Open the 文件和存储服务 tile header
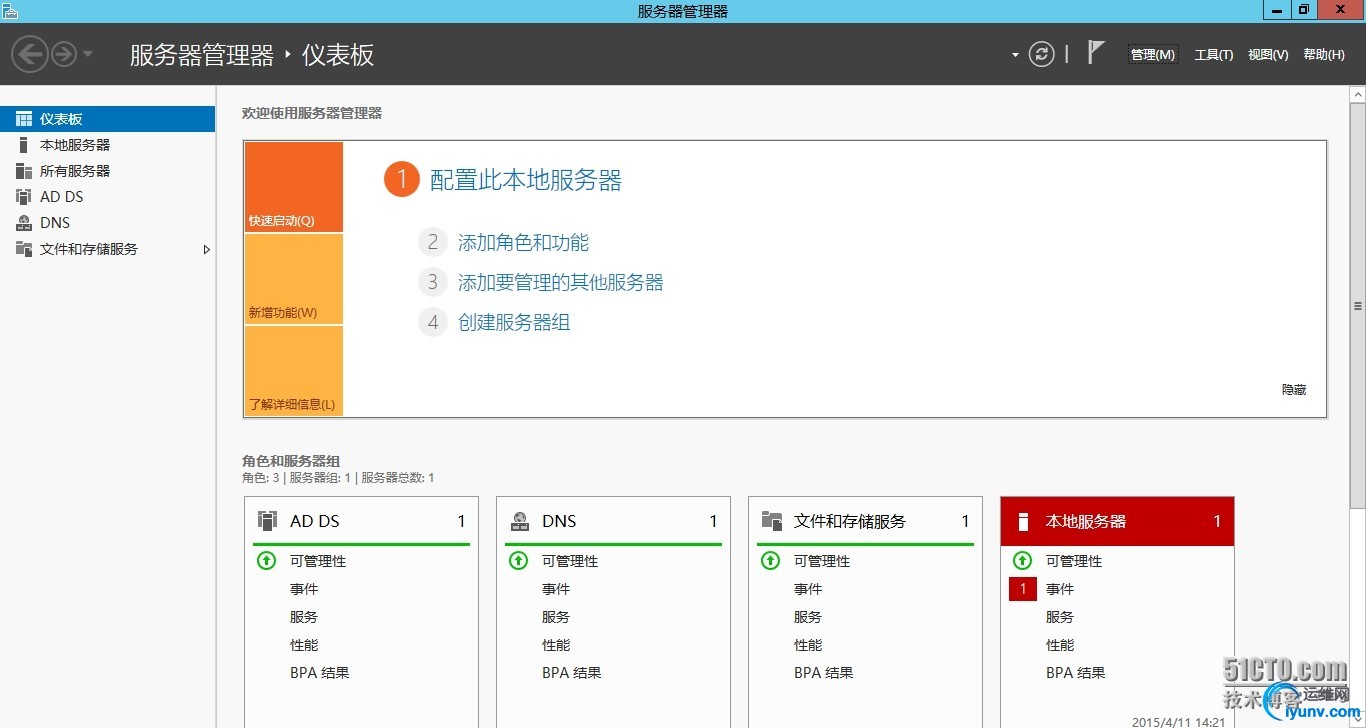Viewport: 1366px width, 728px height. point(865,521)
